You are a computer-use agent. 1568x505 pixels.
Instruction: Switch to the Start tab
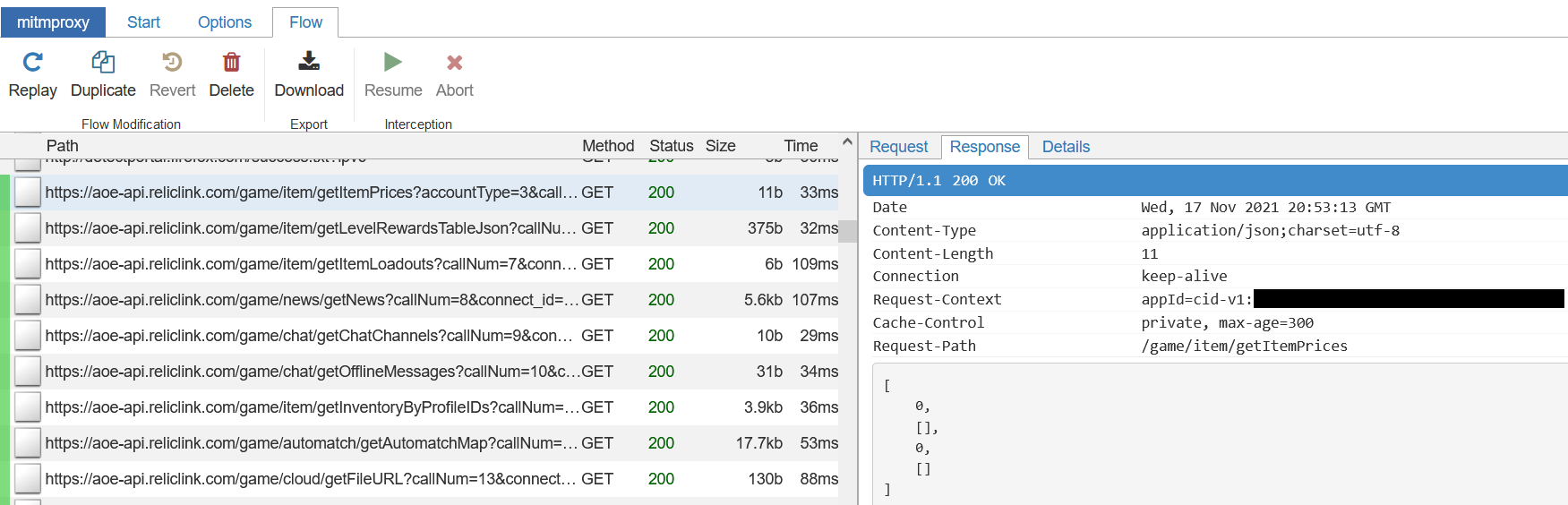click(x=143, y=22)
